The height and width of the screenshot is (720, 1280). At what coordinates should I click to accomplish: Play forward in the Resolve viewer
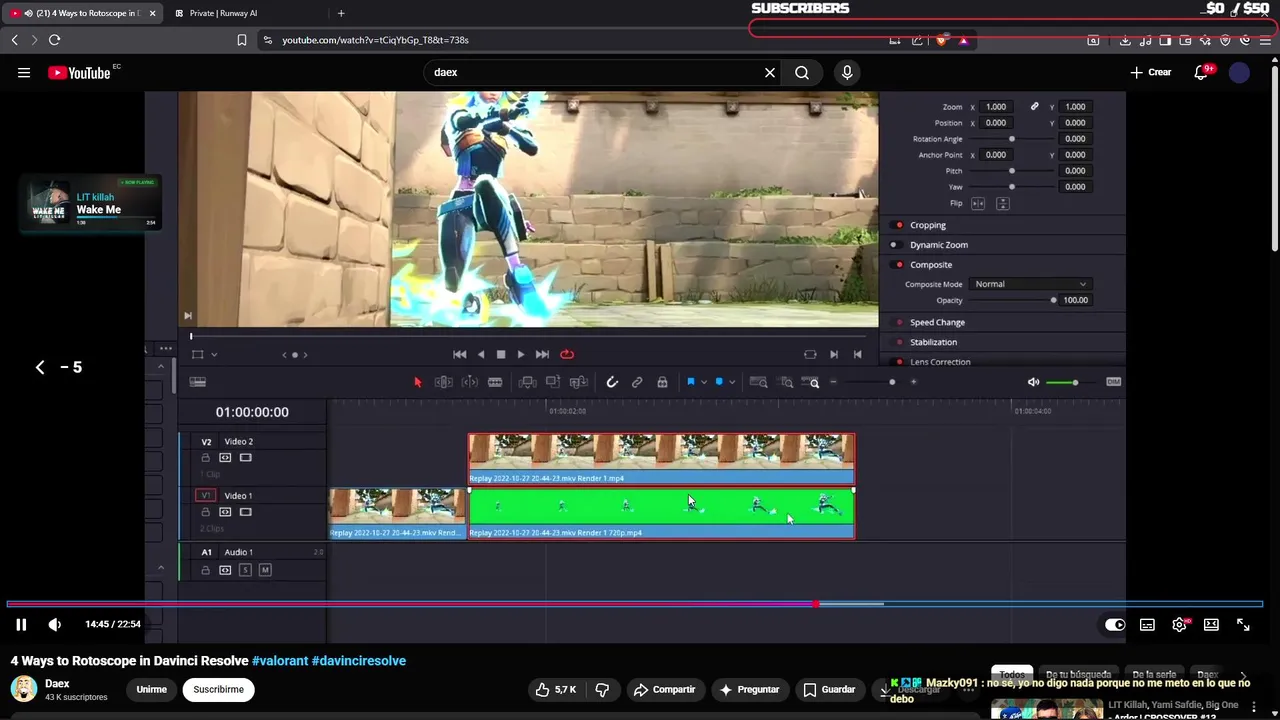coord(521,354)
